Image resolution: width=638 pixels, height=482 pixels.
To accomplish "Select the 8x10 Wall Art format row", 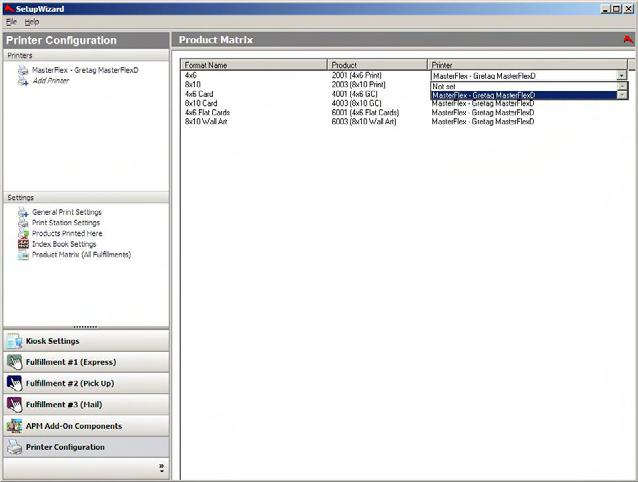I will pos(206,122).
